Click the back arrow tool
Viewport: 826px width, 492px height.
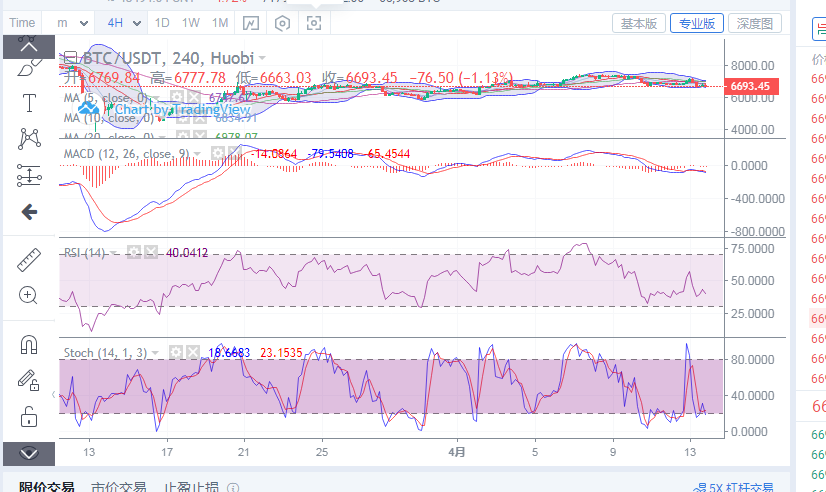pos(29,212)
